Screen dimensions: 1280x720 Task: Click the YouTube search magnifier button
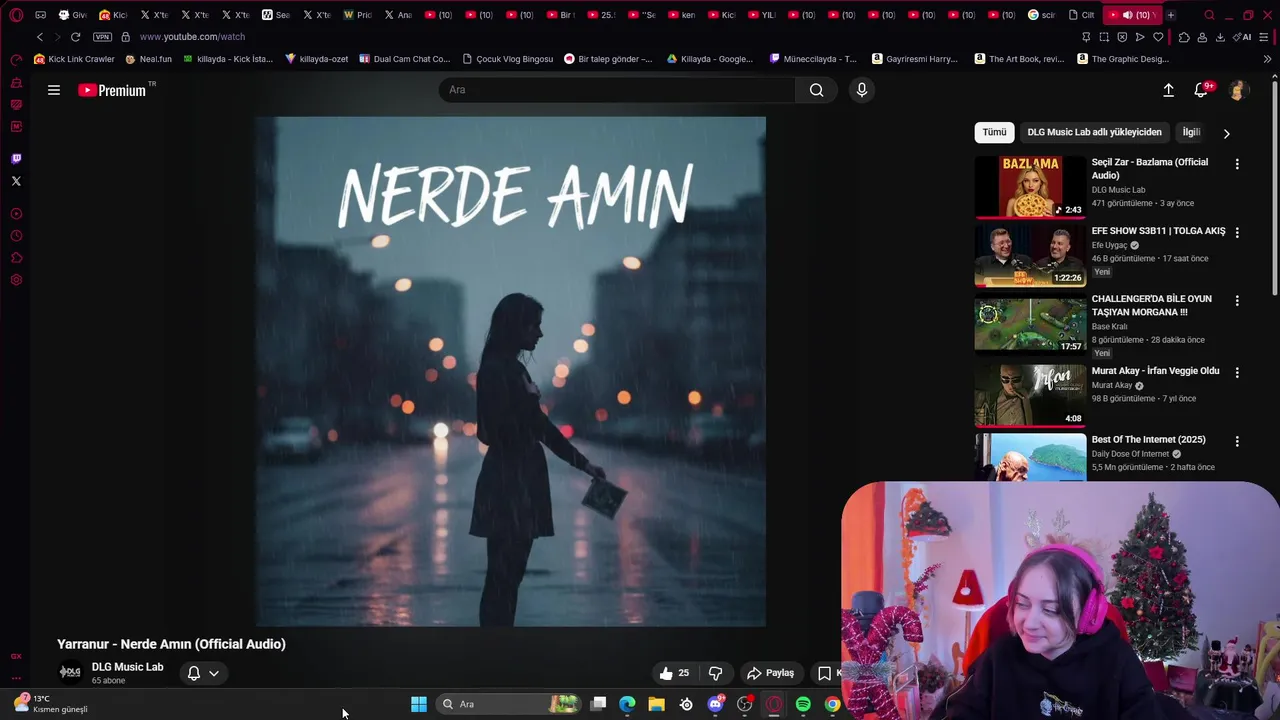tap(817, 90)
